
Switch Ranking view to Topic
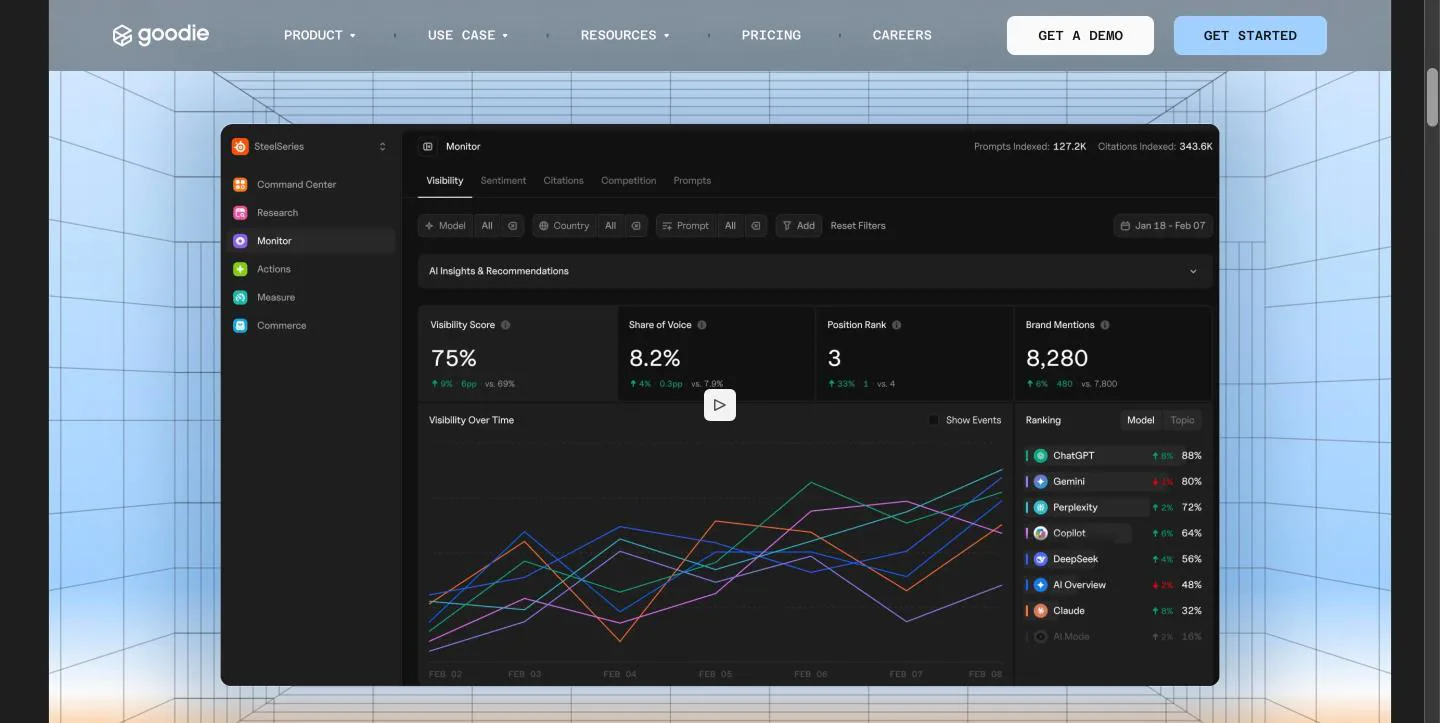[x=1182, y=421]
